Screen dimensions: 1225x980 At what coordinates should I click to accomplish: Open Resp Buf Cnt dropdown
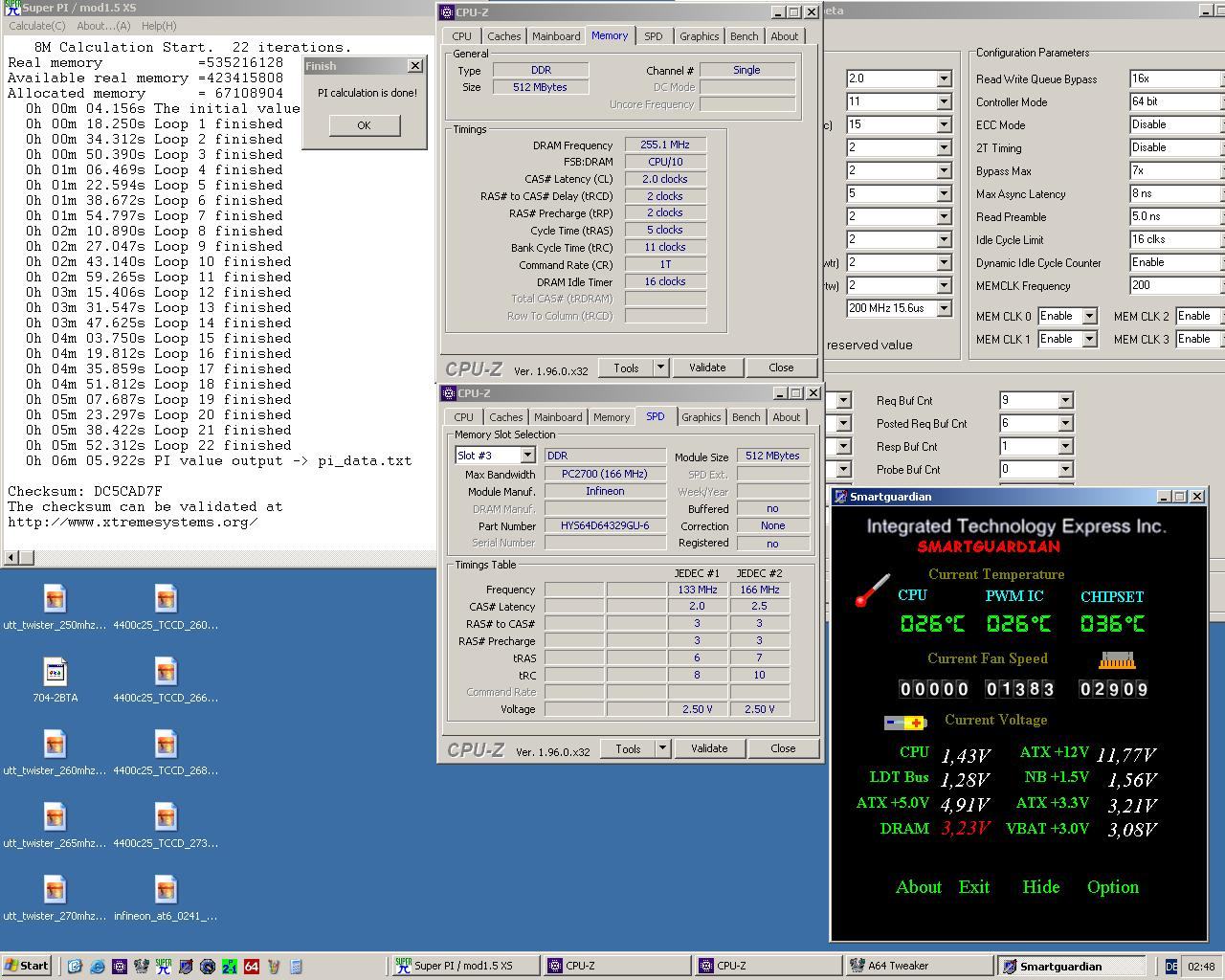1065,446
